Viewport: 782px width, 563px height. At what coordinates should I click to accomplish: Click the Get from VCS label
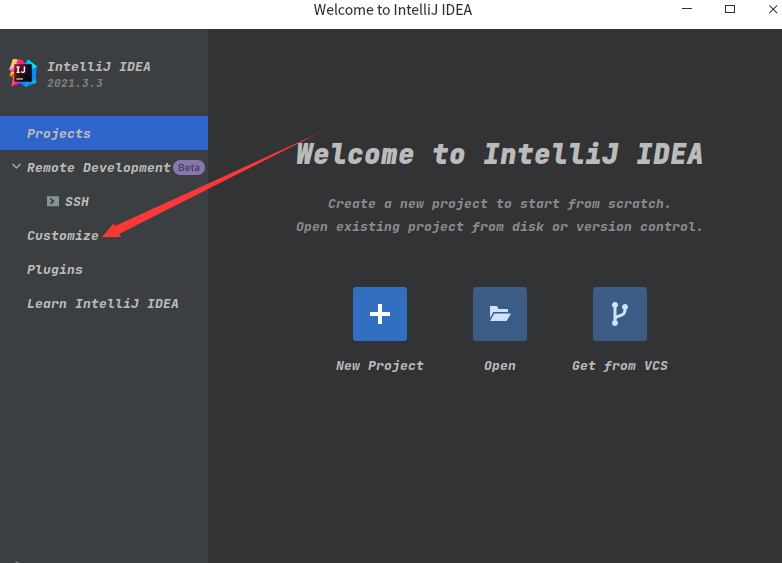pyautogui.click(x=620, y=366)
